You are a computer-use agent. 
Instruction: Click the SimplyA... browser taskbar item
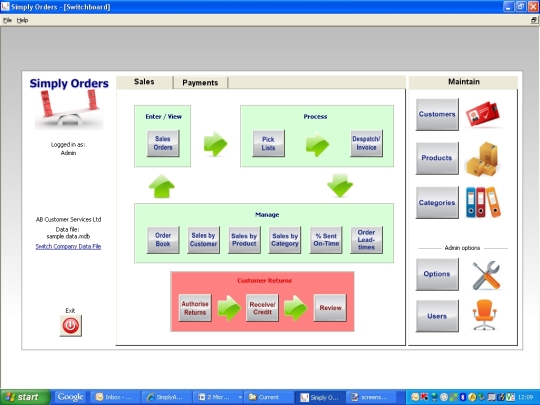click(x=167, y=397)
